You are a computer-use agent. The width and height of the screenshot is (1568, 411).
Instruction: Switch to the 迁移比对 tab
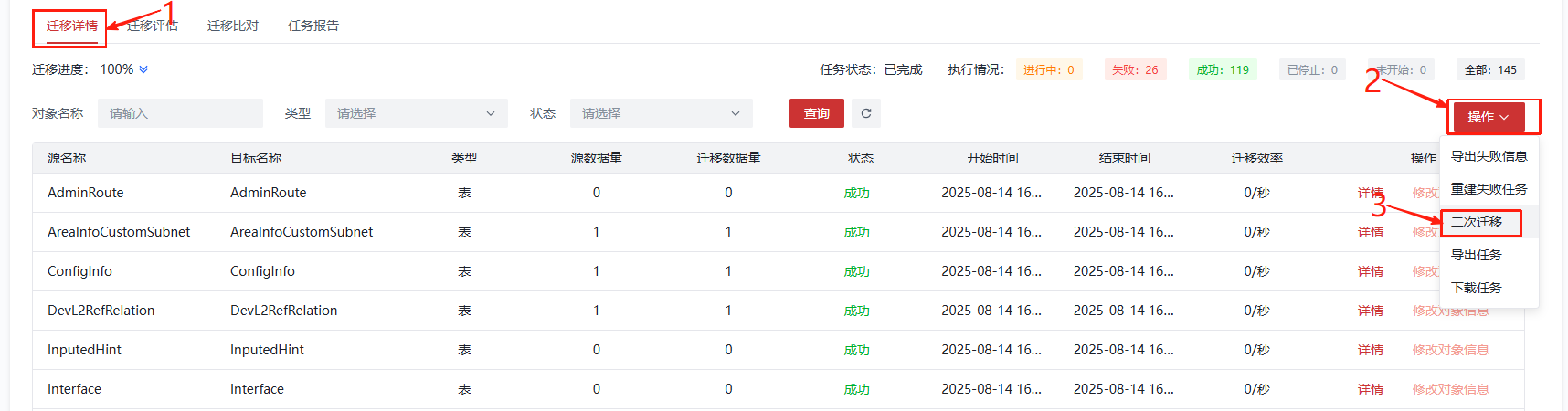232,26
